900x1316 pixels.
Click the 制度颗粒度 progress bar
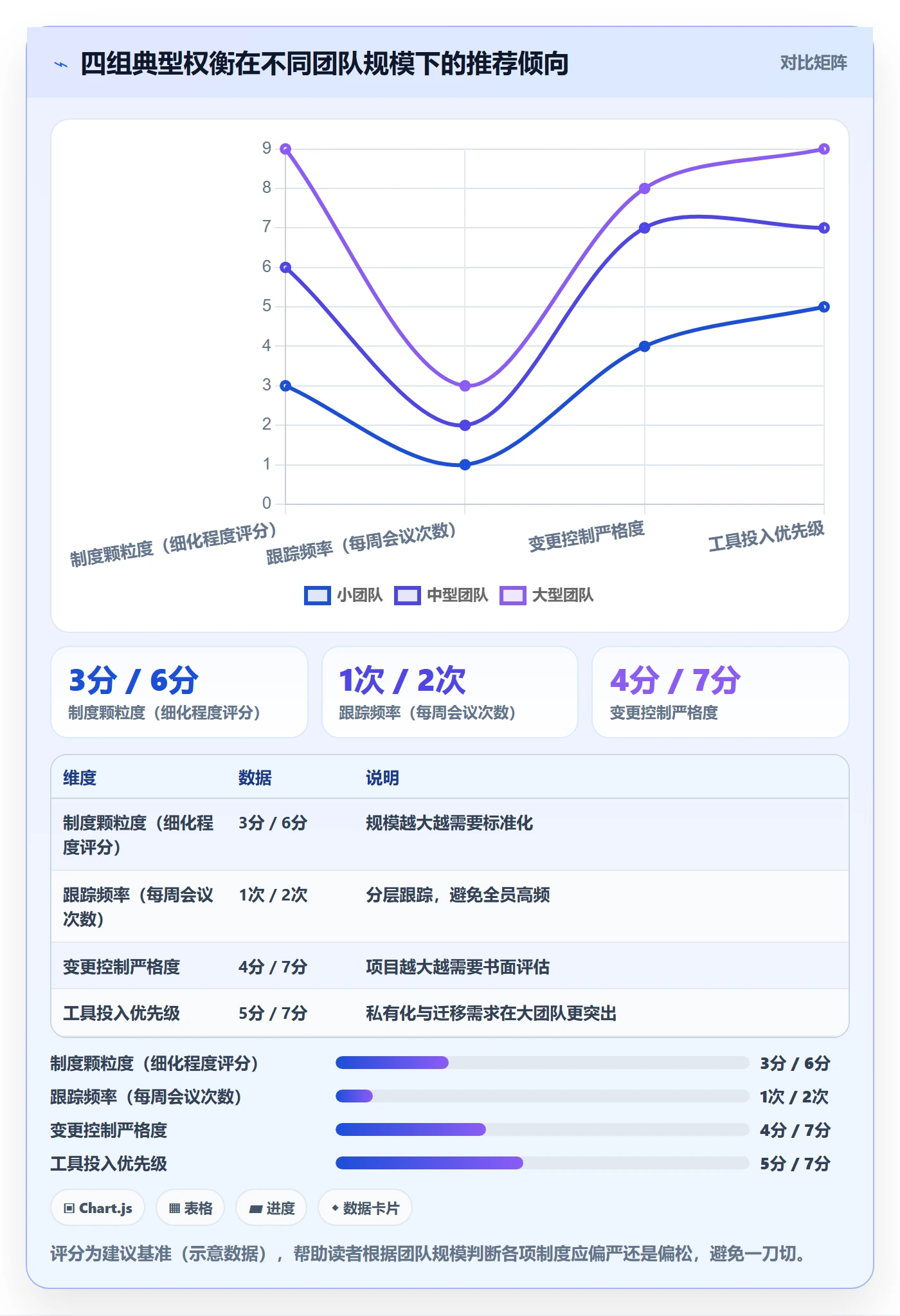coord(542,1063)
